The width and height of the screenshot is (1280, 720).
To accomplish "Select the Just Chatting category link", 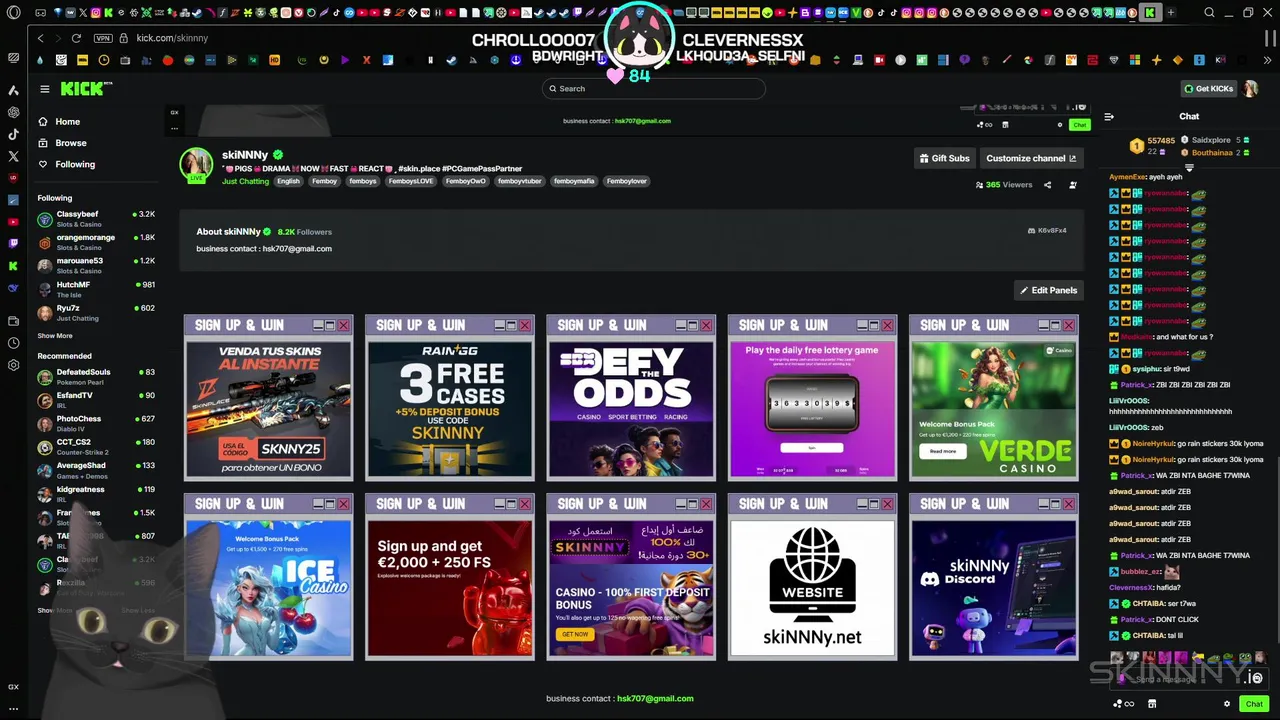I will [245, 181].
